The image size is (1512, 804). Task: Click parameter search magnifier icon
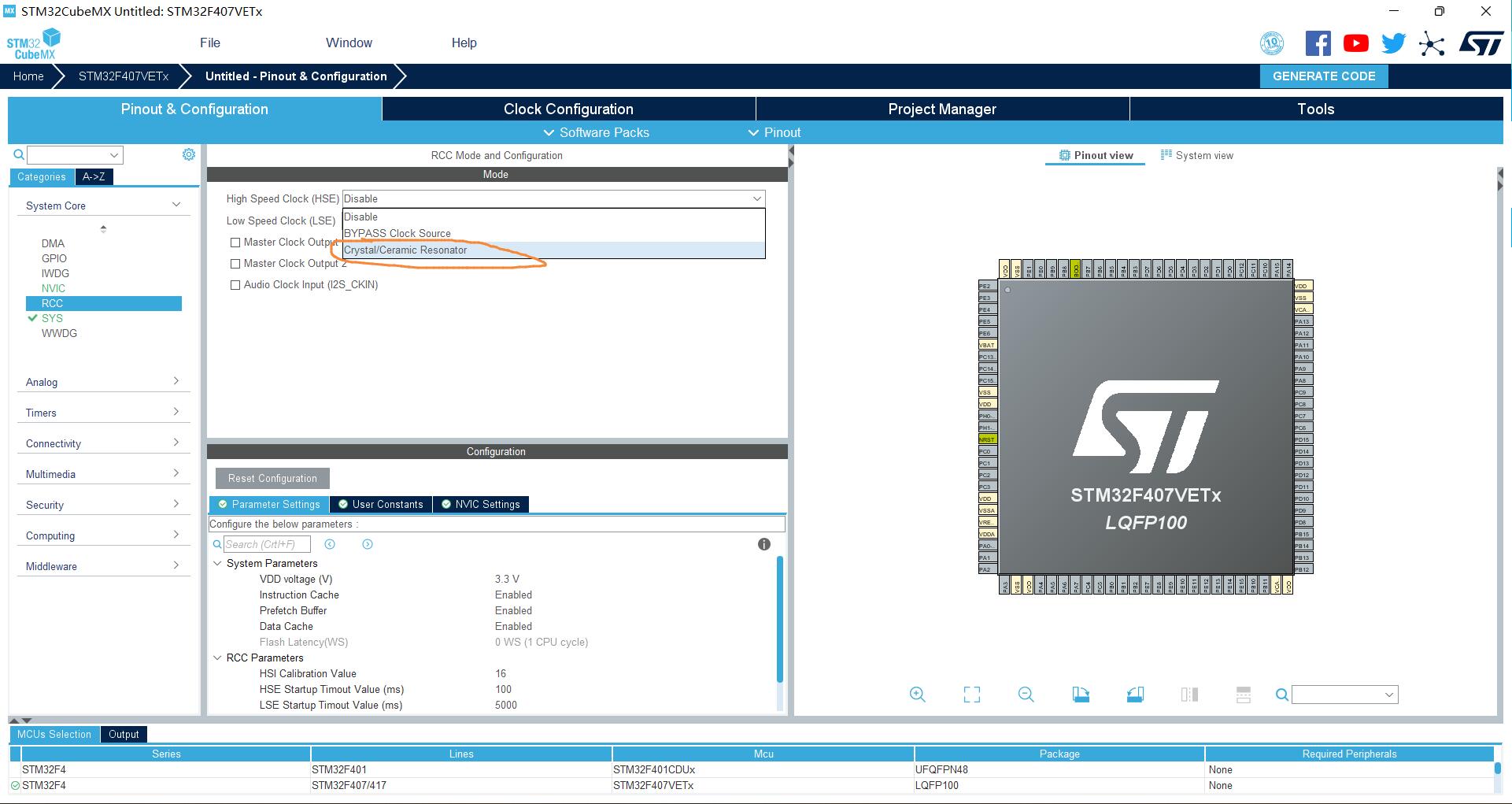pyautogui.click(x=217, y=544)
